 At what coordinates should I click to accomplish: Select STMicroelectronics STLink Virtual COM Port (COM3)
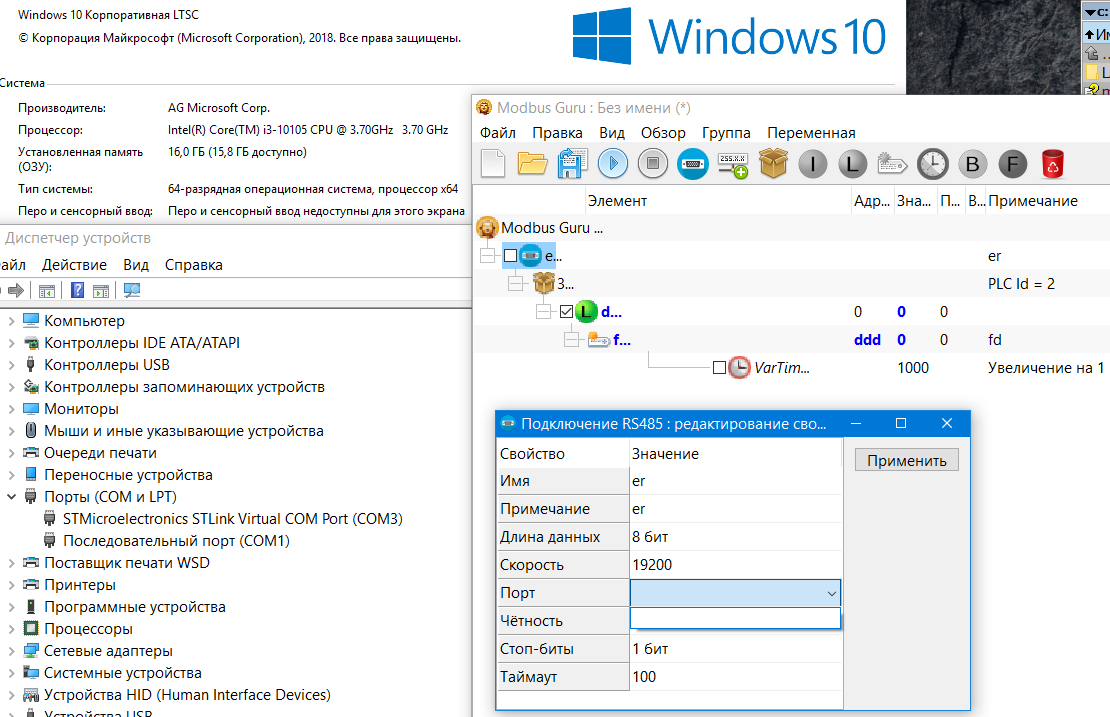(x=232, y=519)
